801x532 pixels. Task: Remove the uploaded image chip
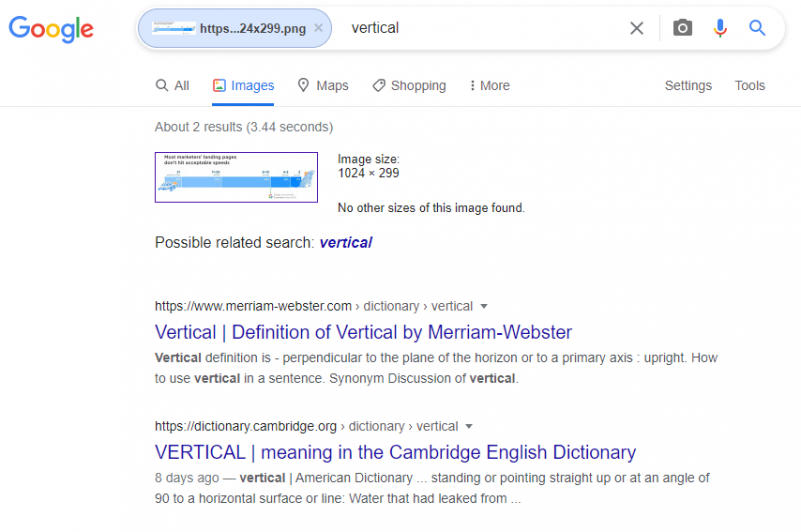pyautogui.click(x=318, y=28)
